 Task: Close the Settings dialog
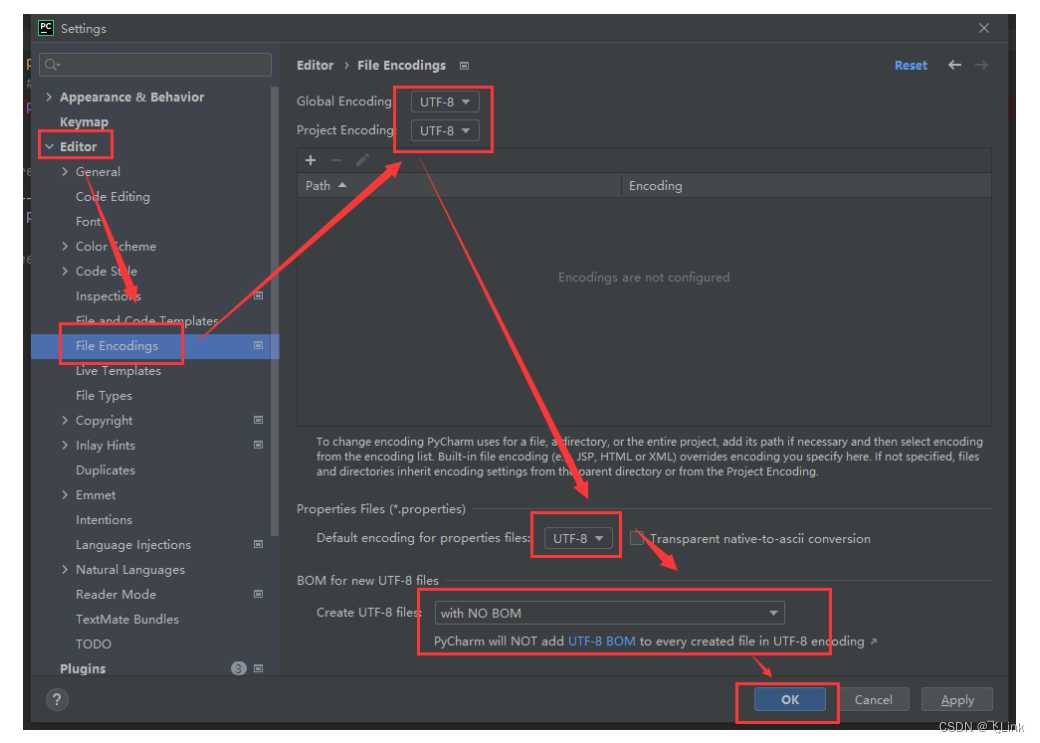click(x=984, y=28)
